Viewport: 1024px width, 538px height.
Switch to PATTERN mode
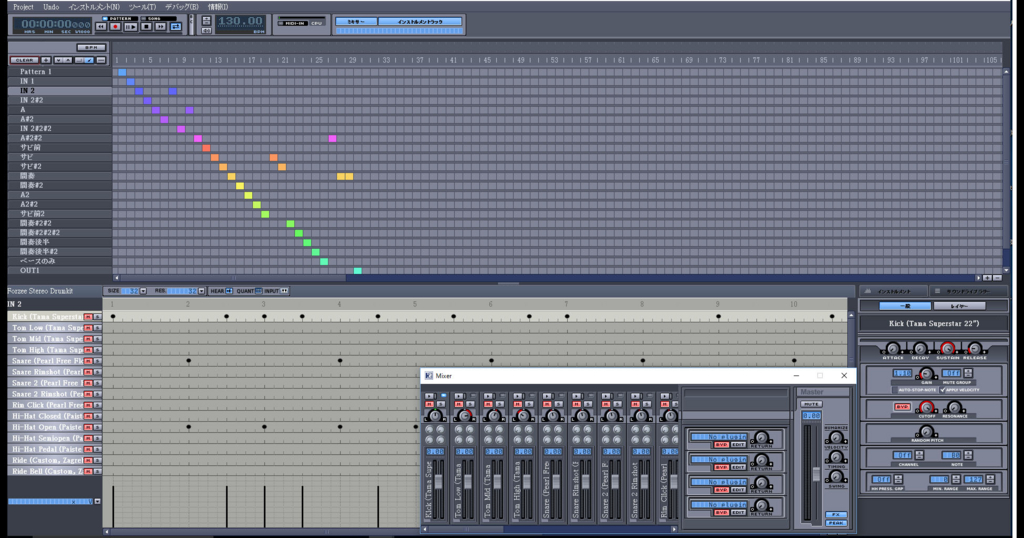click(x=120, y=18)
